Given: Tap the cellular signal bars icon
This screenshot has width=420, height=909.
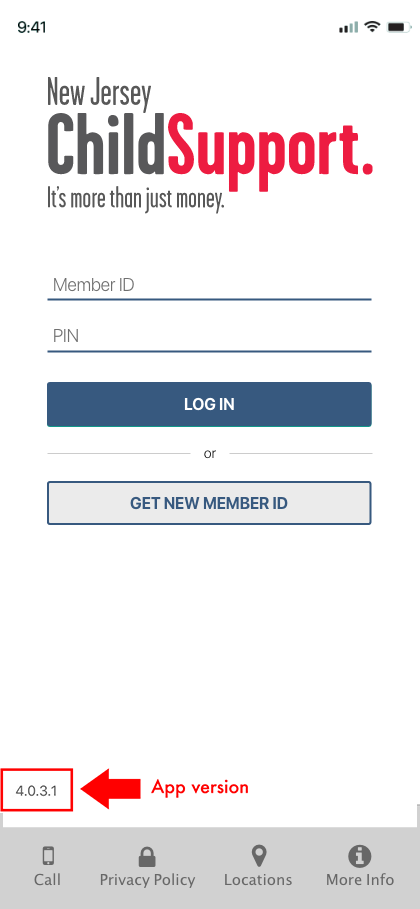Looking at the screenshot, I should 348,27.
